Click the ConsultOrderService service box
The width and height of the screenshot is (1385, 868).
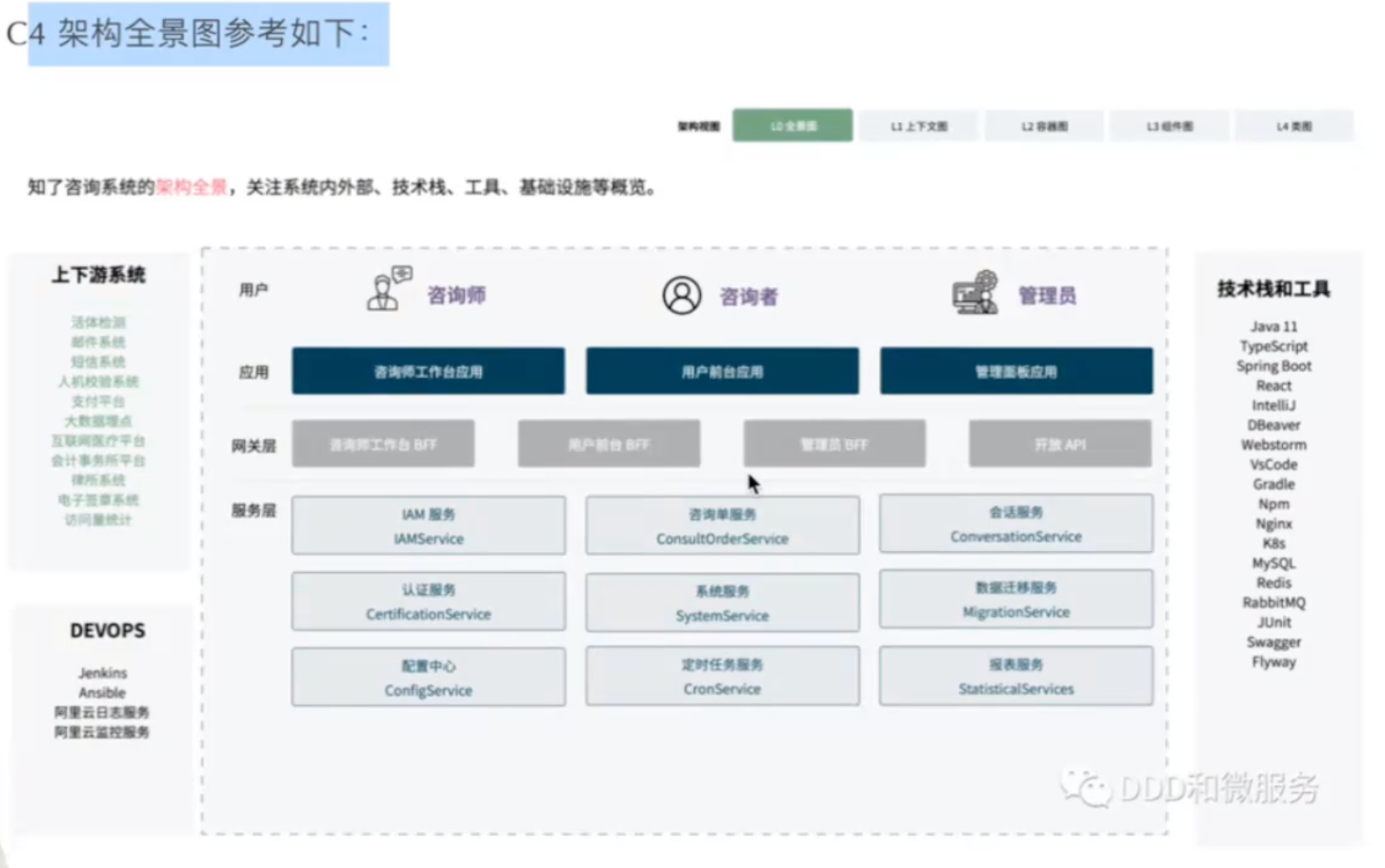click(722, 525)
